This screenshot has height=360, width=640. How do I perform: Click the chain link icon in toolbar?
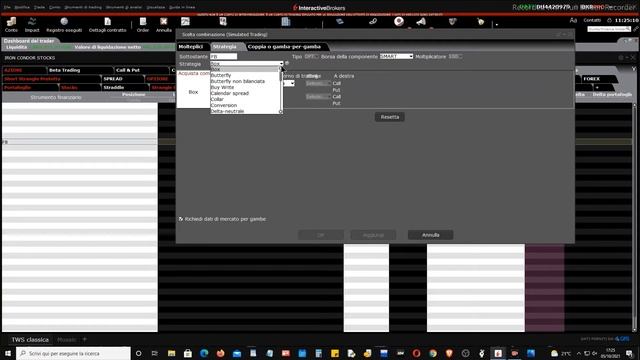(x=373, y=22)
